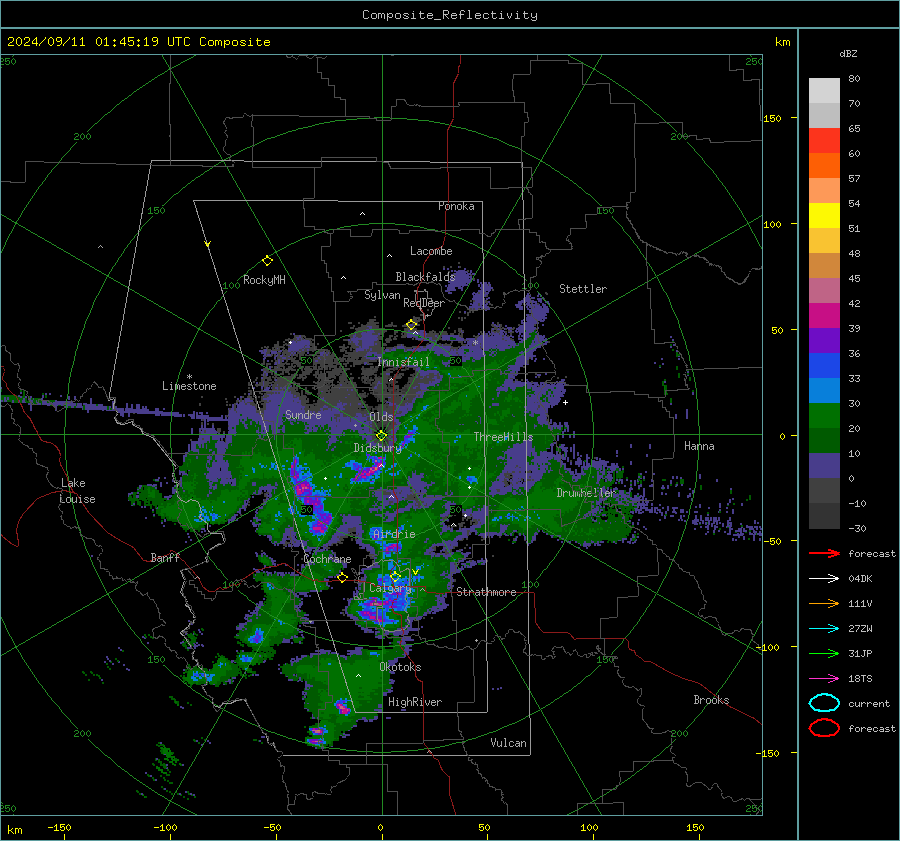Image resolution: width=900 pixels, height=841 pixels.
Task: Select the Drumheller label on the map
Action: coord(585,493)
